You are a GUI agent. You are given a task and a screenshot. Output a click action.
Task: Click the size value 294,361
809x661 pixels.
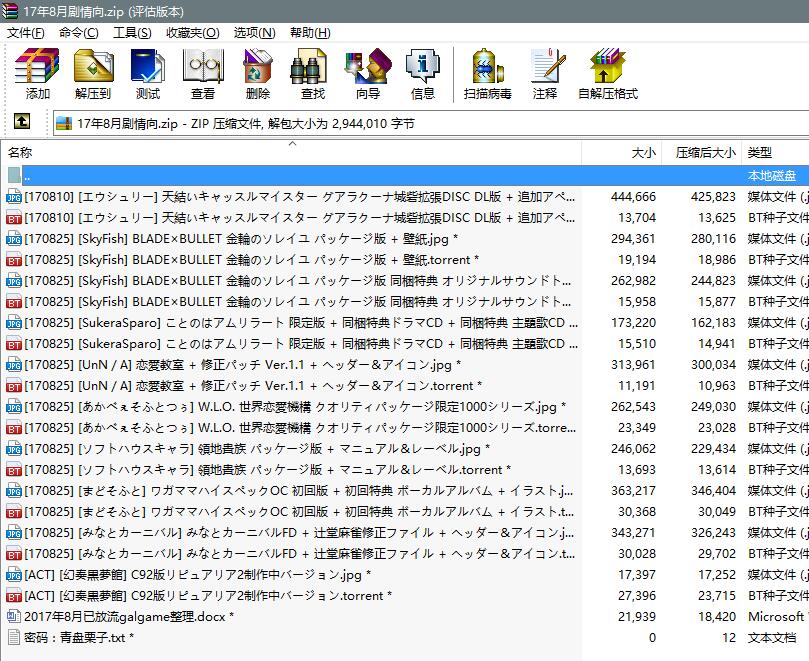click(633, 239)
